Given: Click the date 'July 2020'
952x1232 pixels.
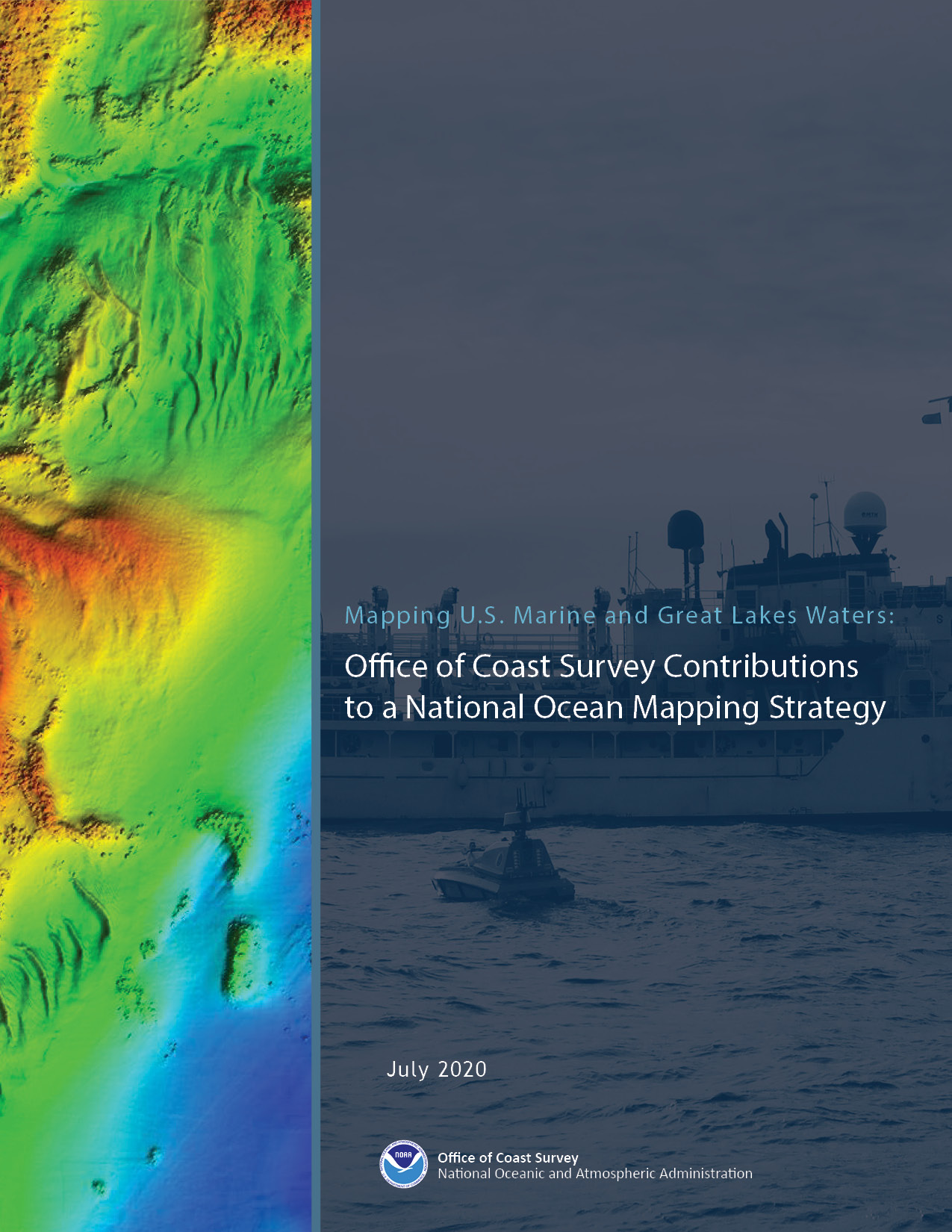Looking at the screenshot, I should [436, 1070].
